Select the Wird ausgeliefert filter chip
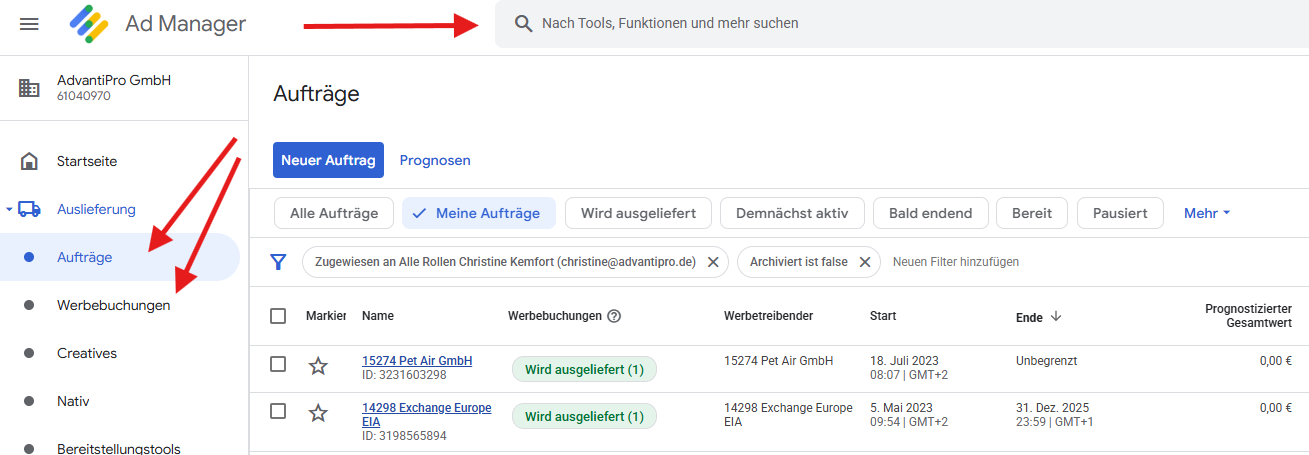 pyautogui.click(x=638, y=213)
